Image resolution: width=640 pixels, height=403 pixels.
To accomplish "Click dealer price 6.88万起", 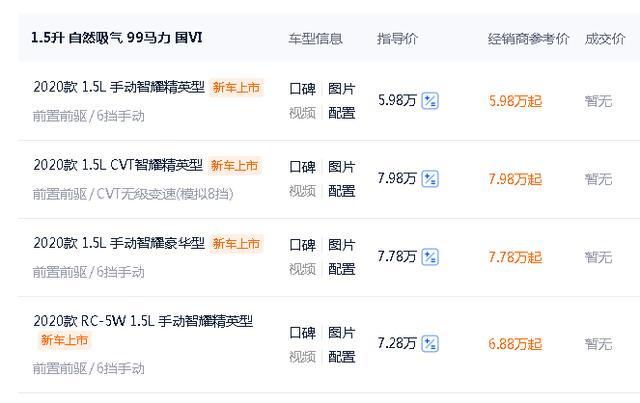I will pyautogui.click(x=515, y=344).
